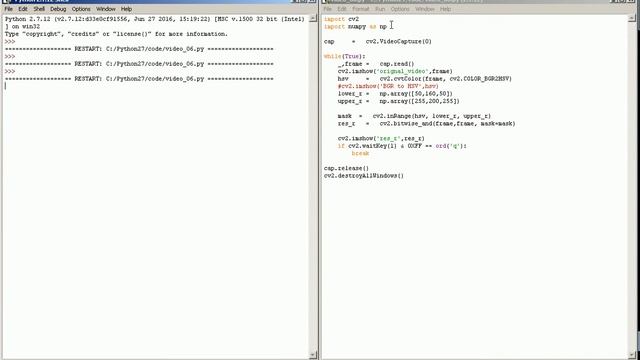Click the lower_r np.array([50,160,50]) line
This screenshot has height=360, width=640.
tap(395, 94)
